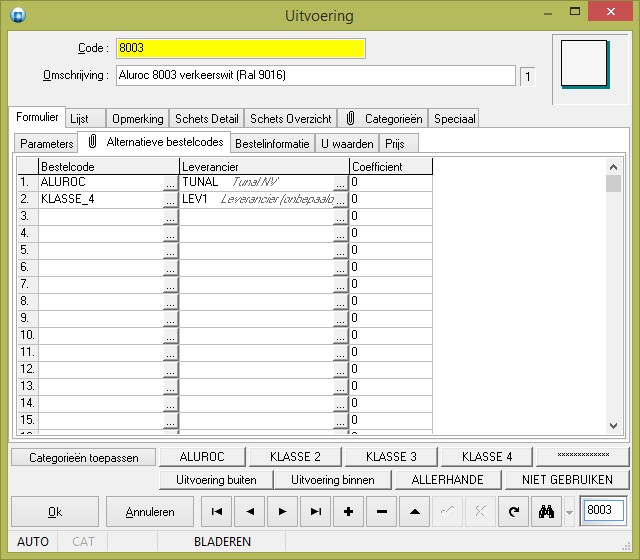Open Bestelcode lookup in row 5
This screenshot has width=640, height=560.
point(171,251)
